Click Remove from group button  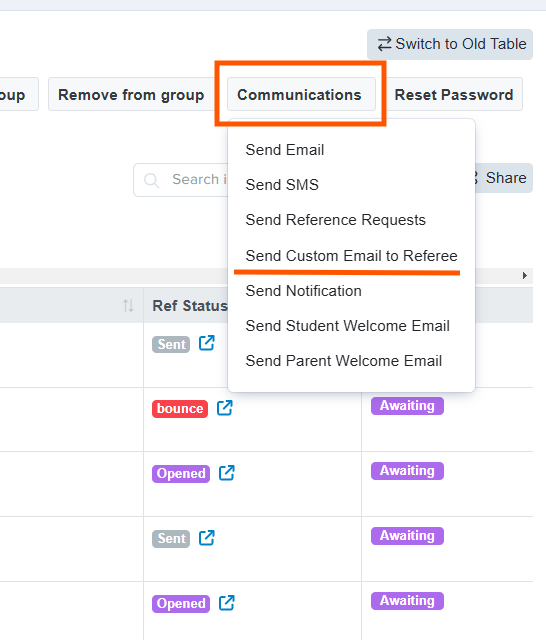[131, 94]
